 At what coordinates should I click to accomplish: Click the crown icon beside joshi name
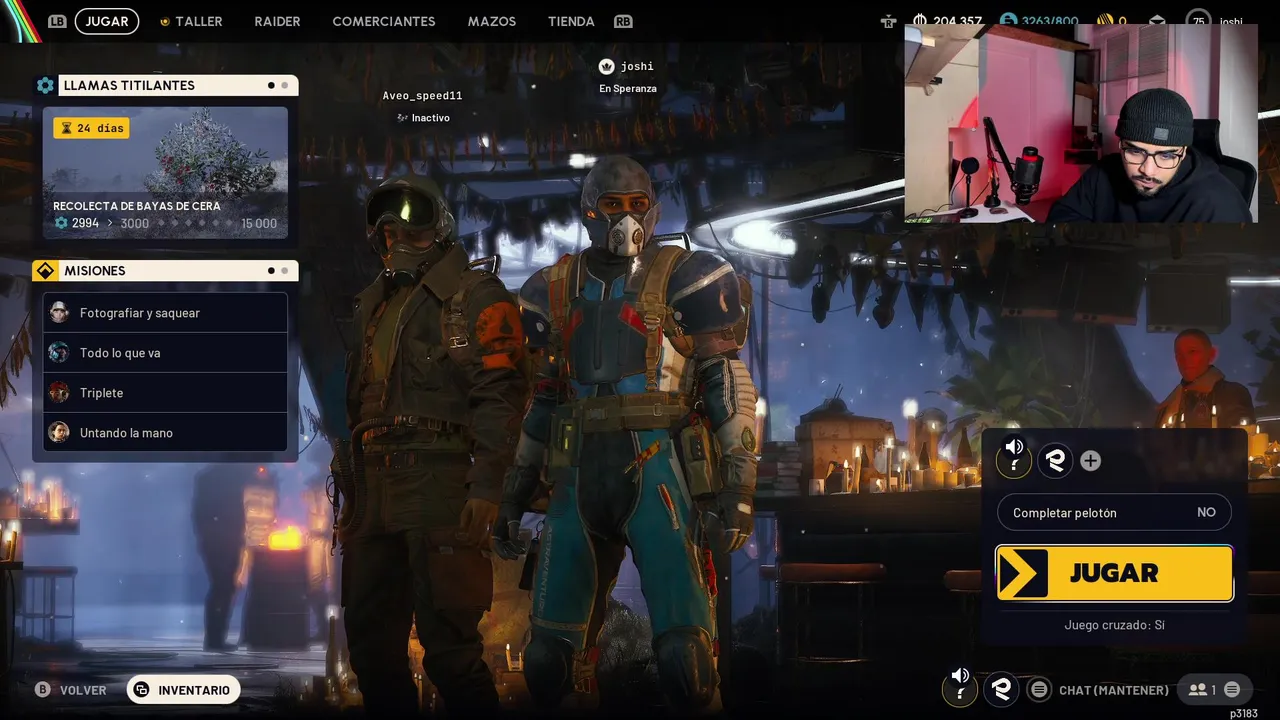coord(606,66)
